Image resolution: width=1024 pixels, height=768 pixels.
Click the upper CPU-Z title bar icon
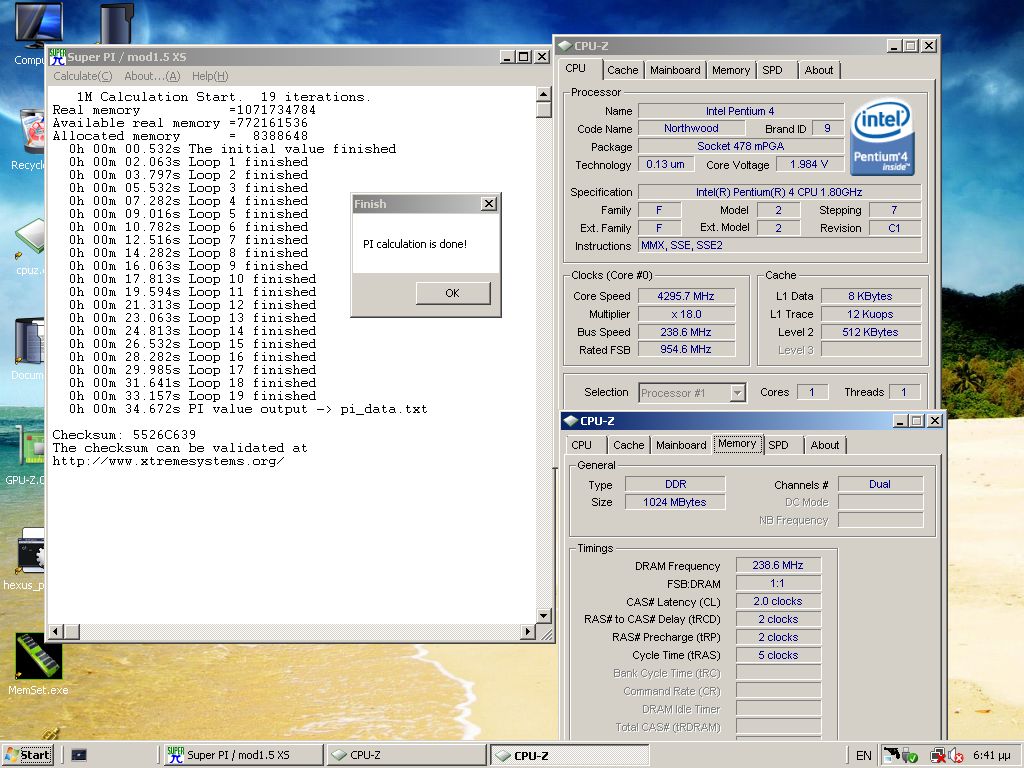[x=564, y=46]
